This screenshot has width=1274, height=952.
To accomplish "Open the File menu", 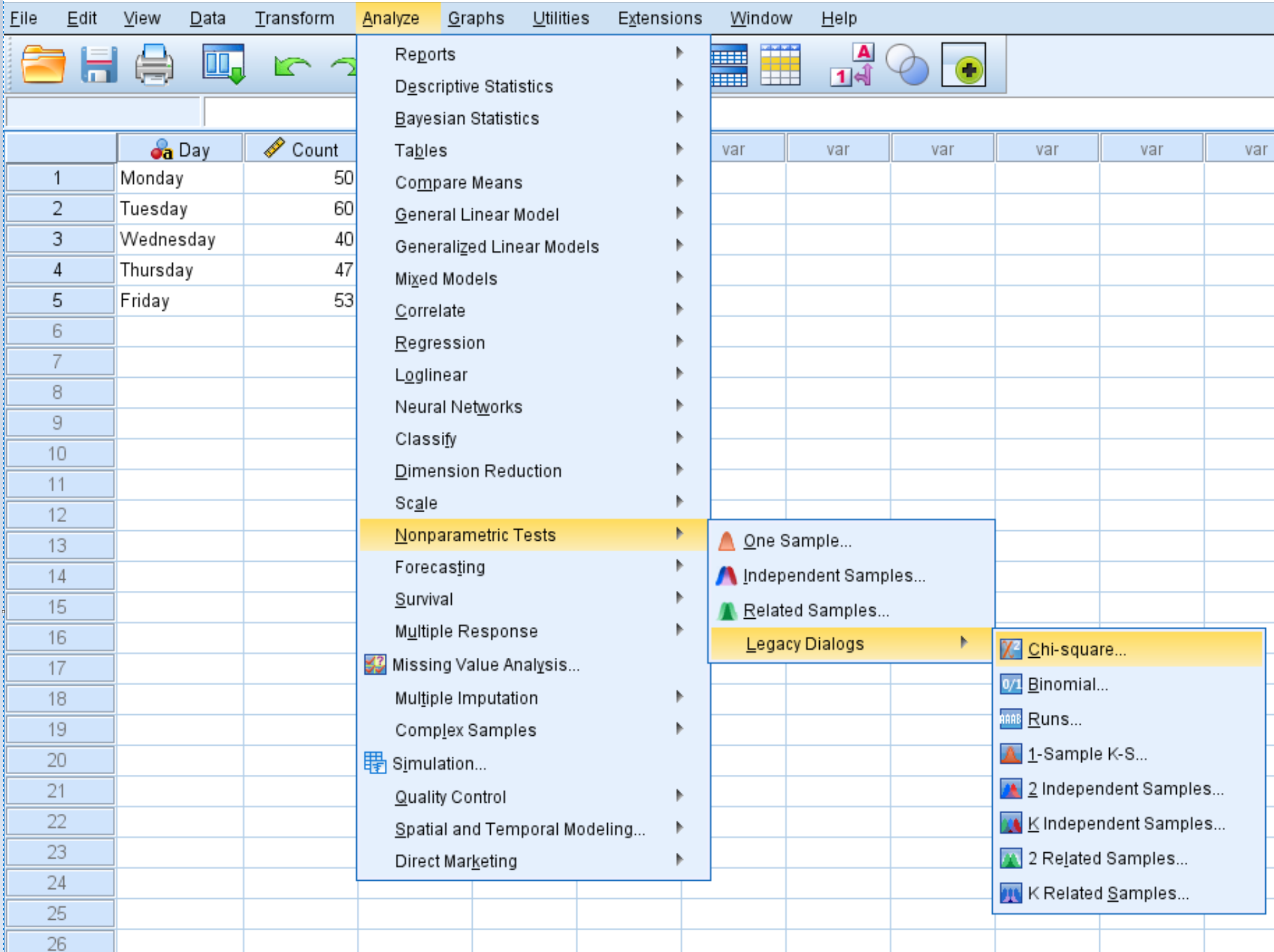I will [x=24, y=18].
